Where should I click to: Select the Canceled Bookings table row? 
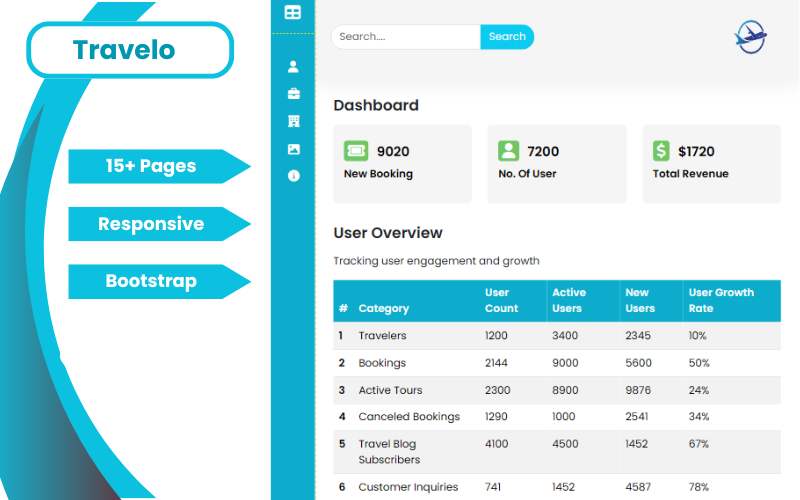[556, 417]
